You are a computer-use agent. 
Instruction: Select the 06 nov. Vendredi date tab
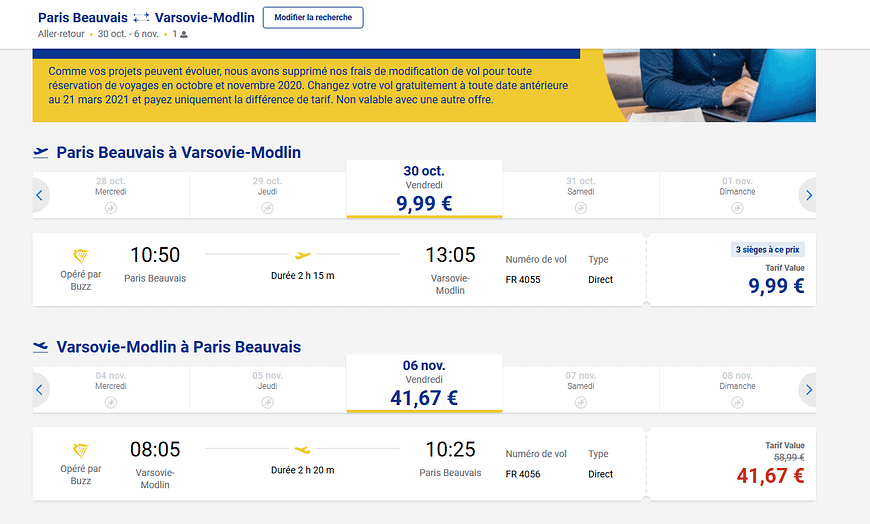click(x=424, y=384)
